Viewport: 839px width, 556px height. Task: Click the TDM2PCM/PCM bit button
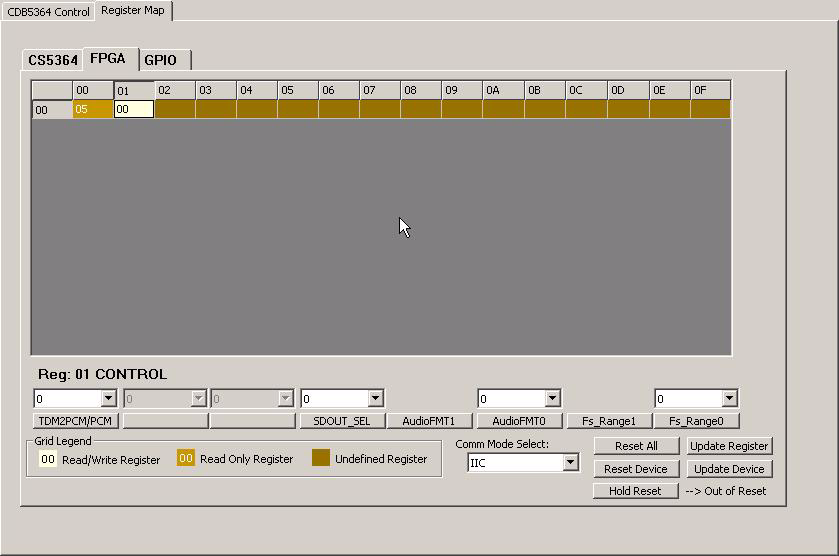(x=75, y=421)
